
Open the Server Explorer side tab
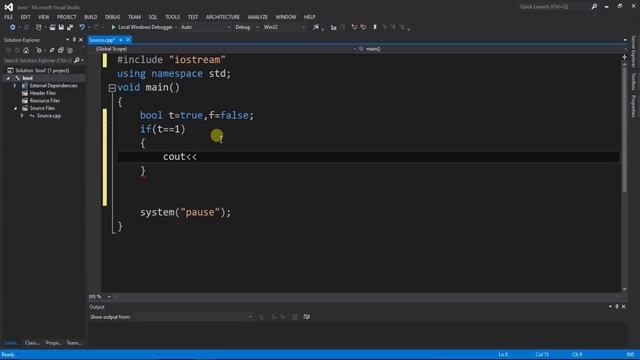point(633,51)
